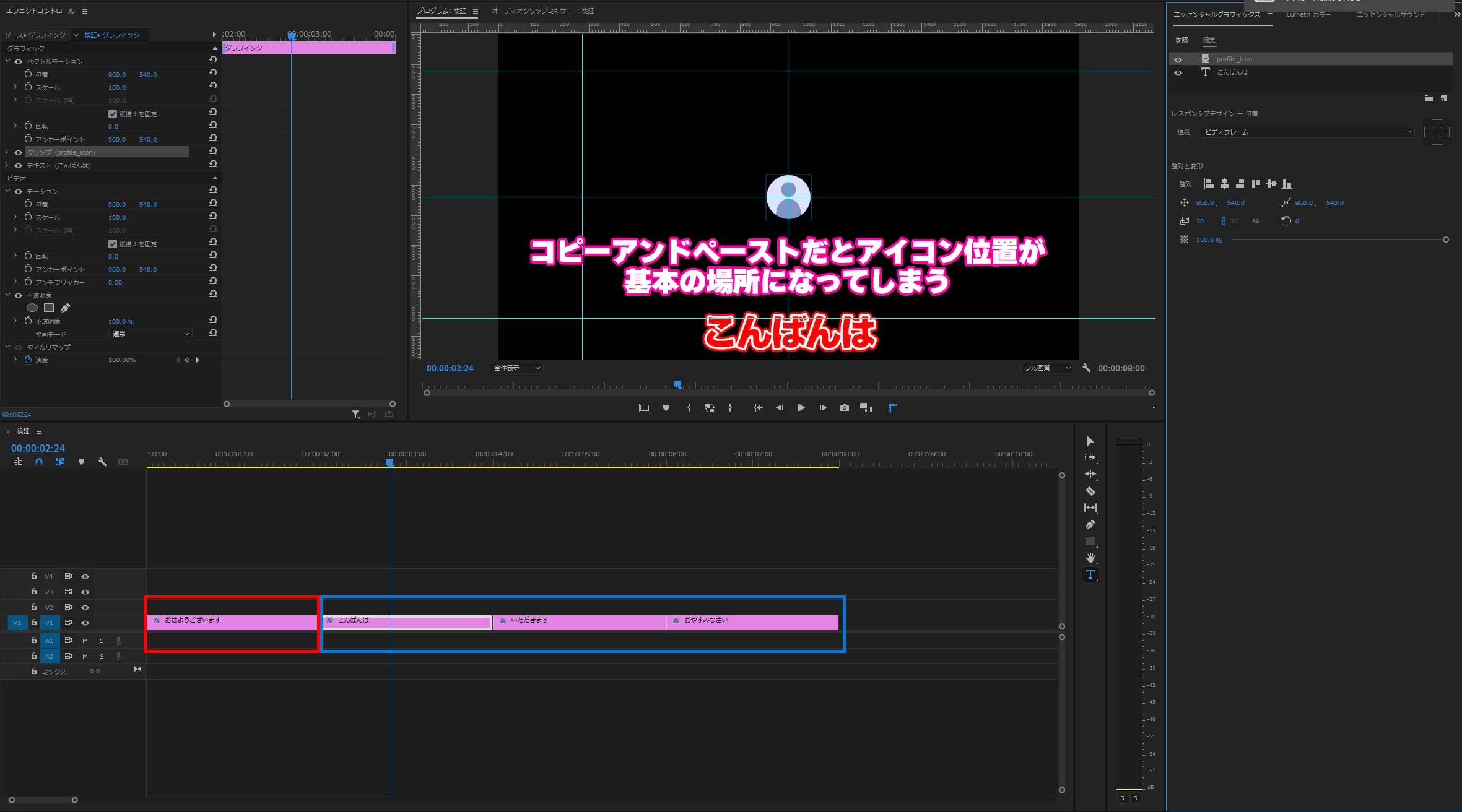Screen dimensions: 1462x812
Task: Select the Hand tool
Action: [x=1090, y=558]
